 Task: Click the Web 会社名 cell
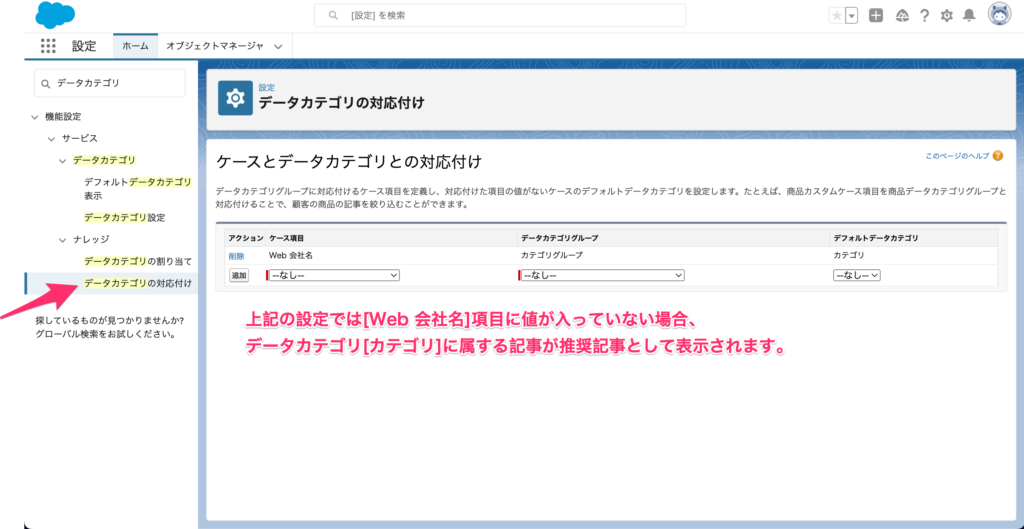coord(291,255)
